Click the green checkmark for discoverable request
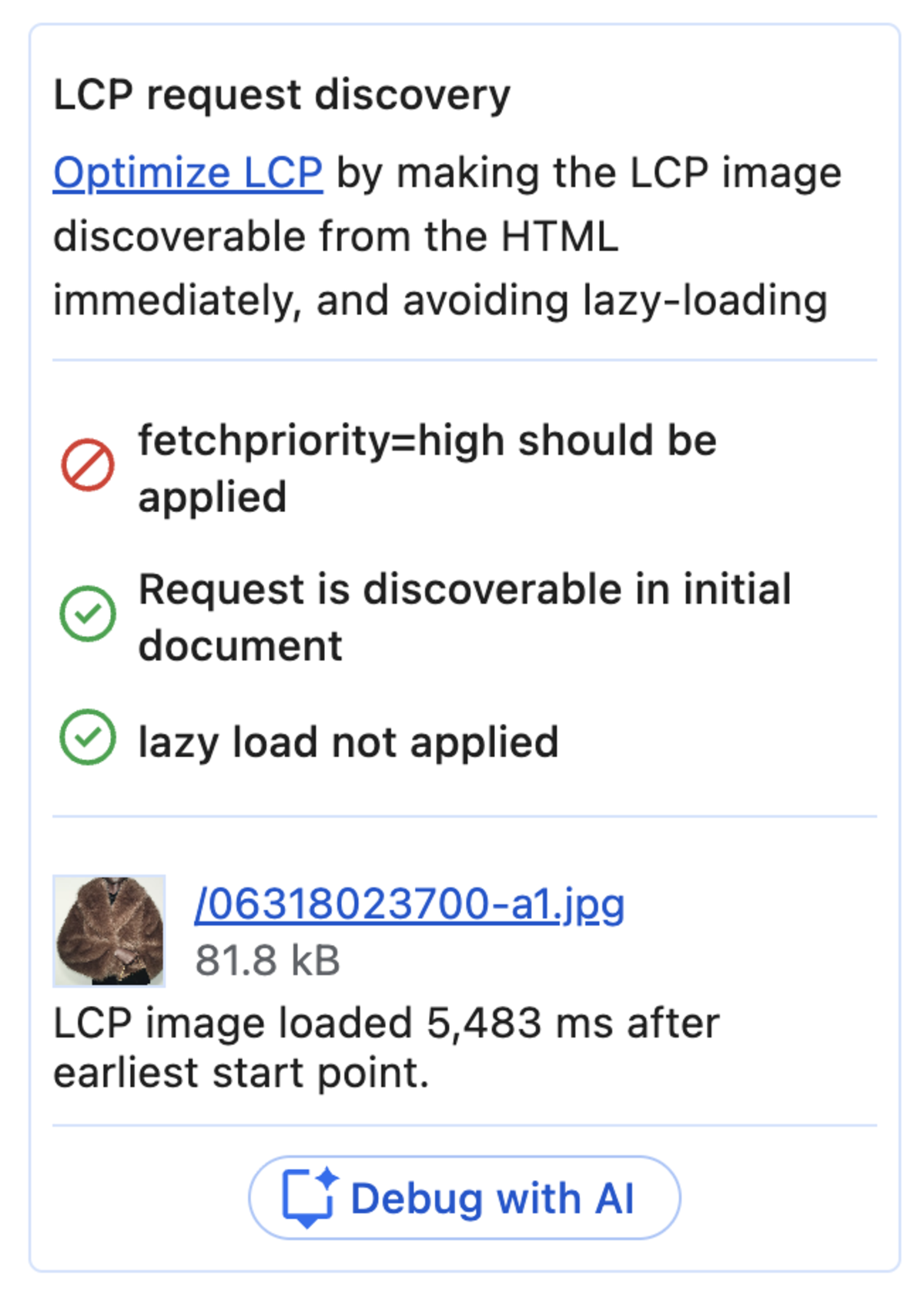 (87, 613)
